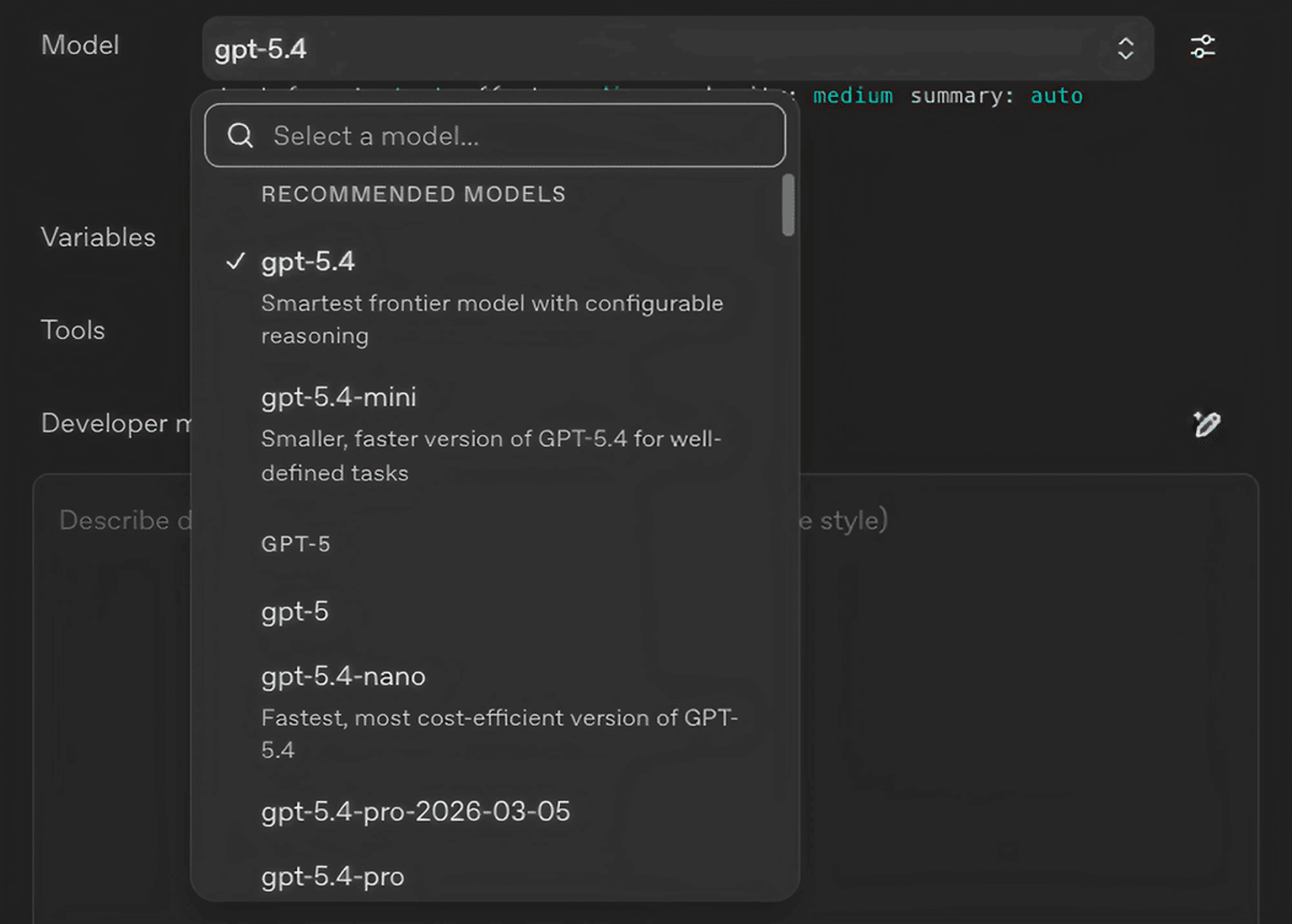Choose the gpt-5 model option
Viewport: 1292px width, 924px height.
pyautogui.click(x=295, y=612)
